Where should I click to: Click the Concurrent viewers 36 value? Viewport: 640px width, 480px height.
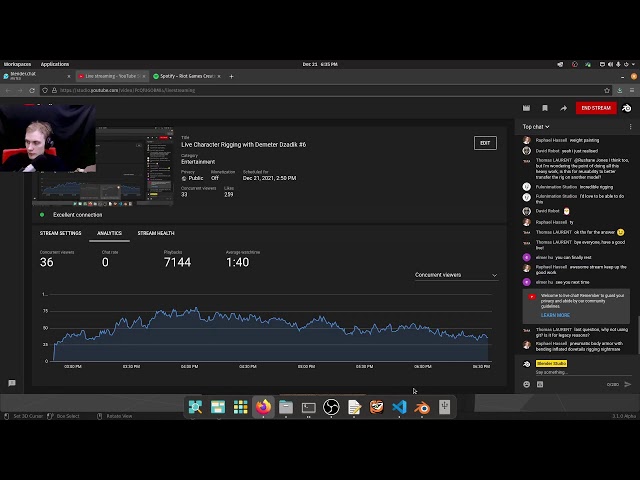point(47,262)
